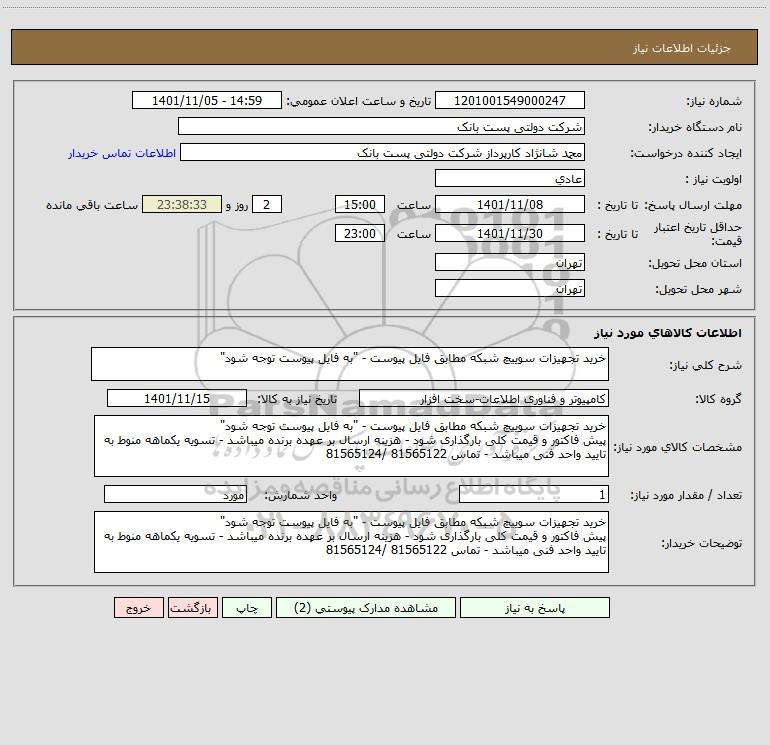
Task: Click the شهر محل تحویل label
Action: coord(698,289)
